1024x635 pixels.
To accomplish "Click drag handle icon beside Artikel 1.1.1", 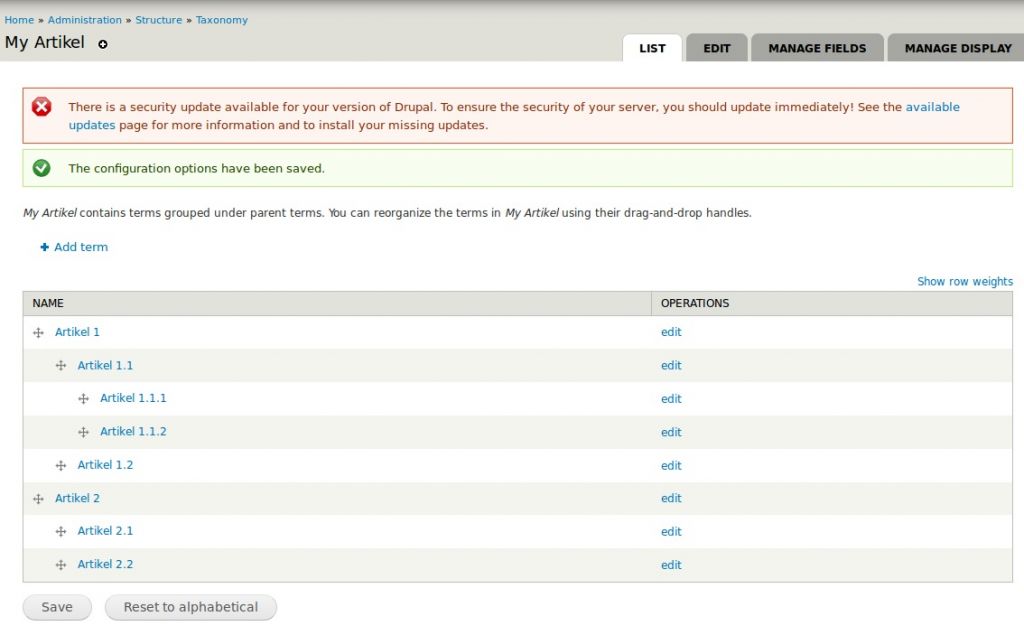I will 84,399.
